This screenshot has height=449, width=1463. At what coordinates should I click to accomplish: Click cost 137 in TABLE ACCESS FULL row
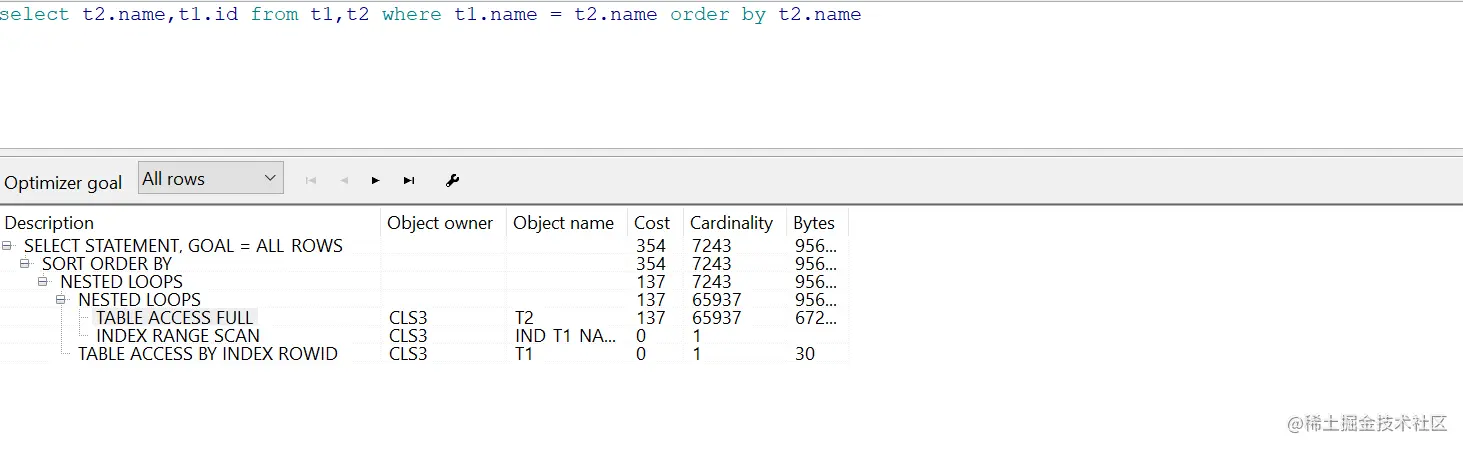tap(650, 317)
